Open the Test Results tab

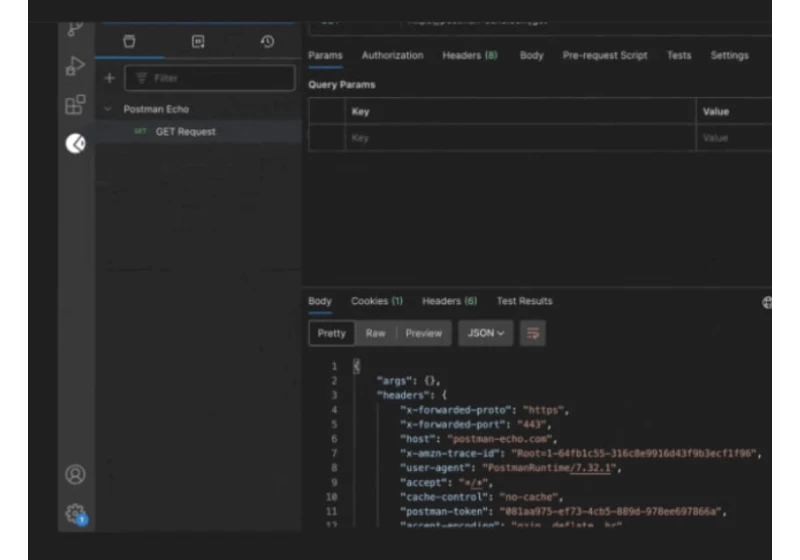[524, 301]
